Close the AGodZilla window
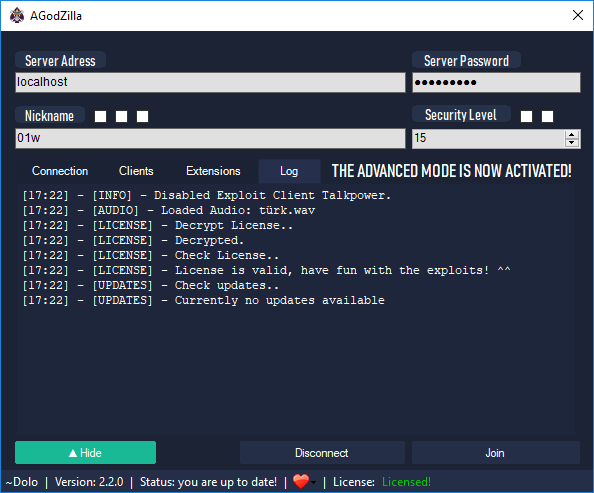 [x=578, y=15]
